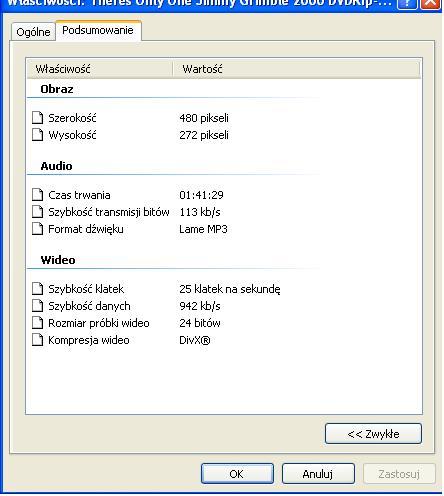Click the help question mark button

point(407,3)
